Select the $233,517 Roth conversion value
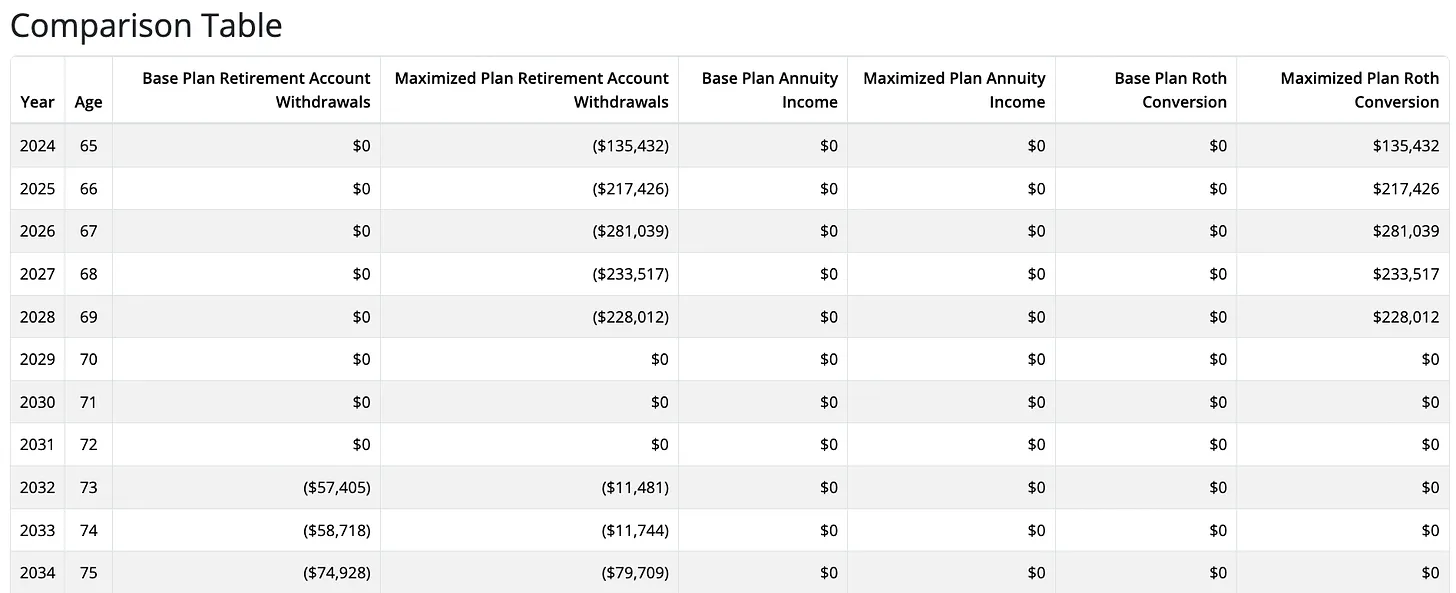Screen dimensions: 1456x593 click(1406, 274)
